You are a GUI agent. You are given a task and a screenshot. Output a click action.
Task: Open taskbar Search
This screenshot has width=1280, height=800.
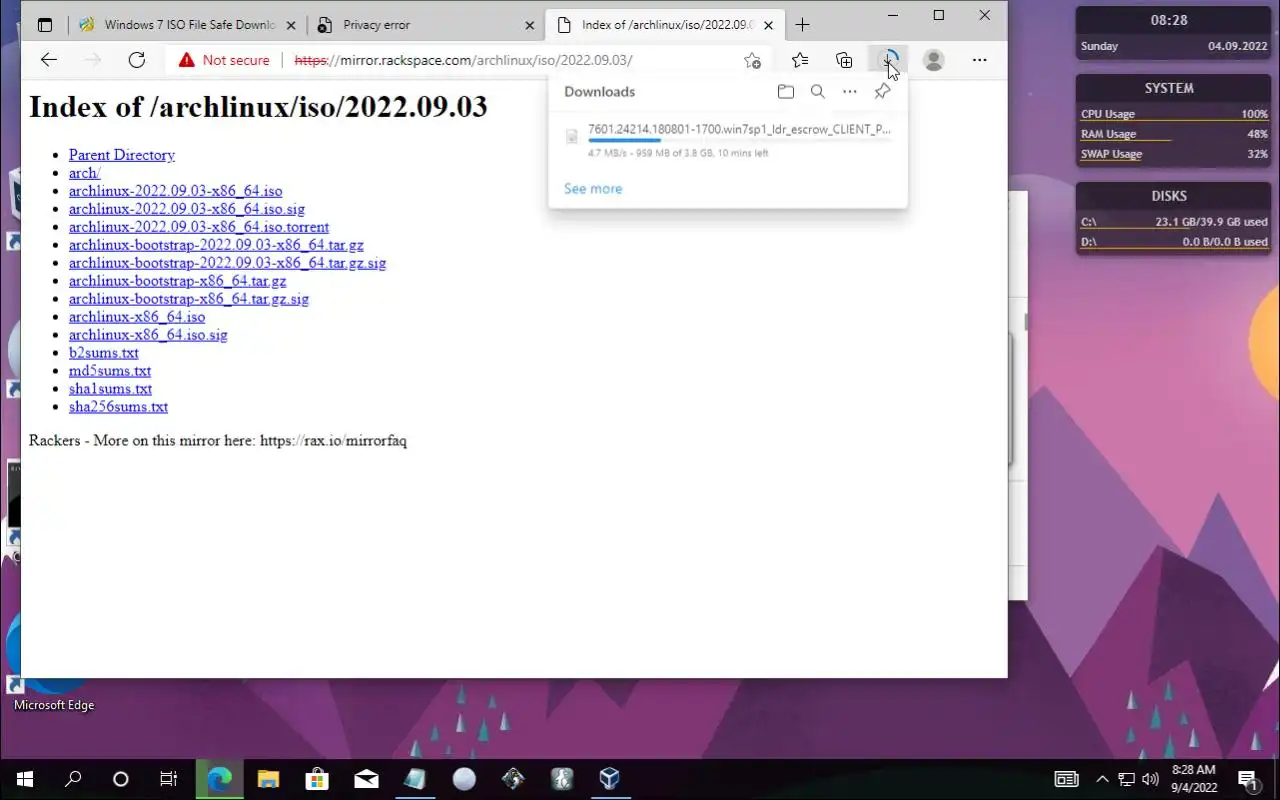point(72,779)
